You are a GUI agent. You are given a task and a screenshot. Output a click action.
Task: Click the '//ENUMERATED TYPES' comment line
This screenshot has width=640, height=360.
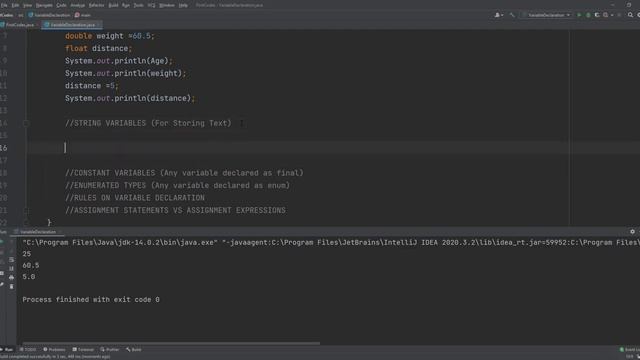point(177,185)
